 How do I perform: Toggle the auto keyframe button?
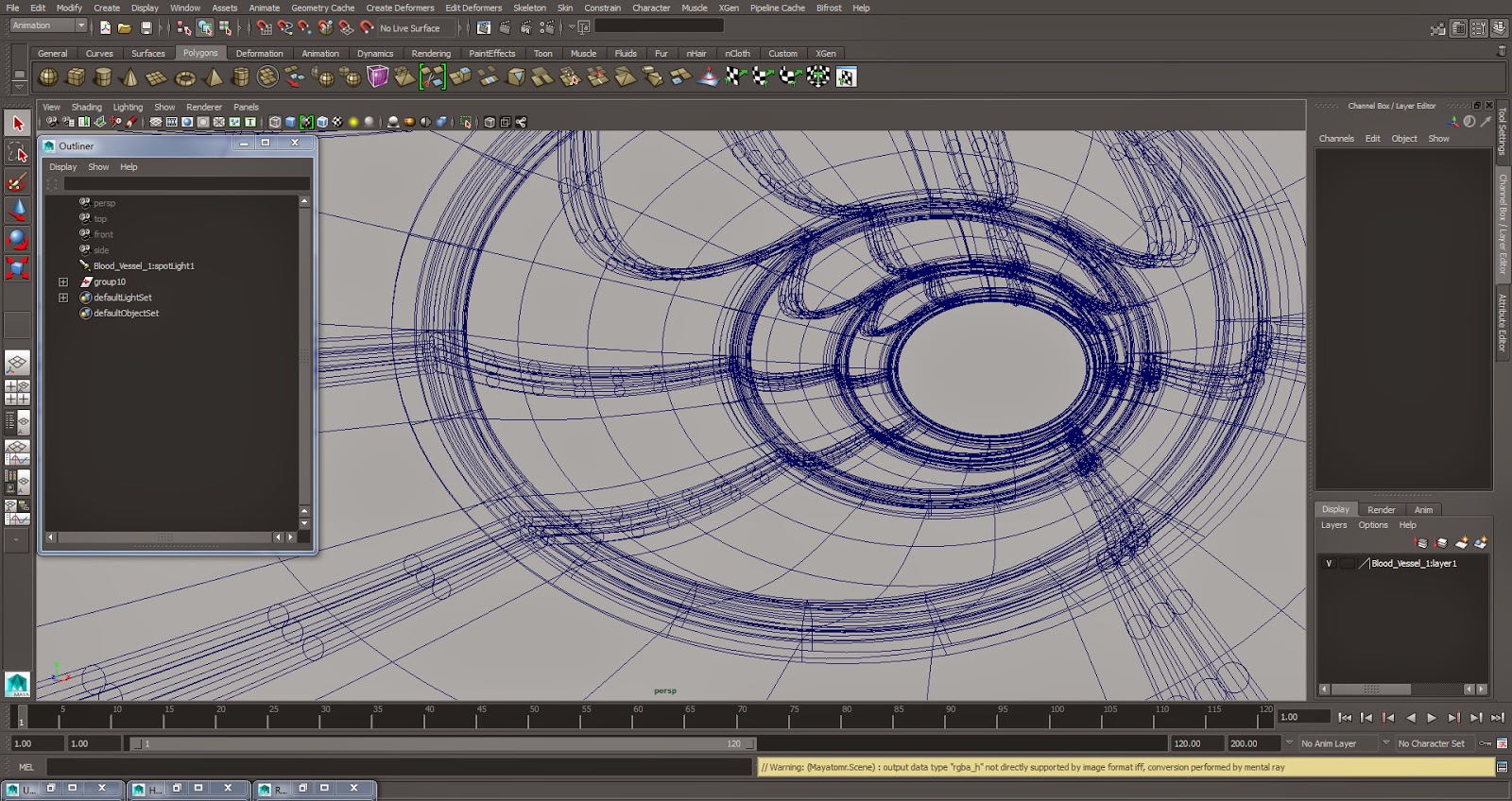1486,744
